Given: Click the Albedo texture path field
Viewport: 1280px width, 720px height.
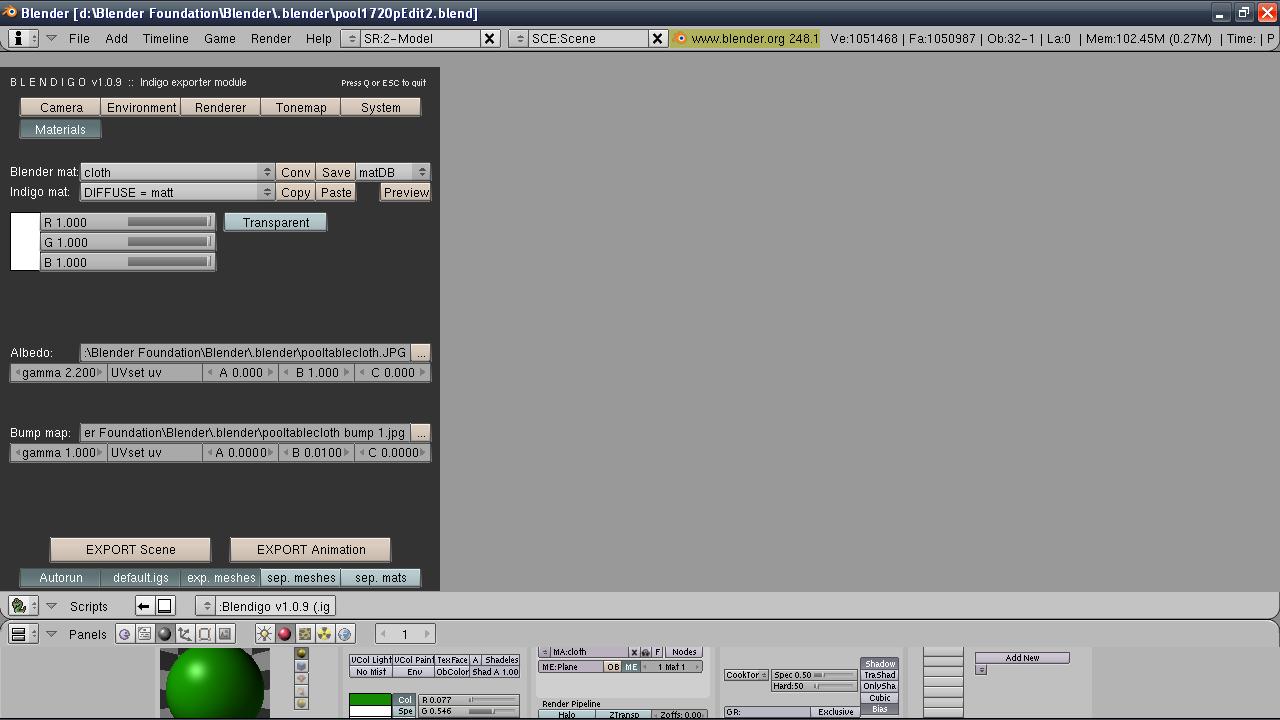Looking at the screenshot, I should [x=245, y=353].
